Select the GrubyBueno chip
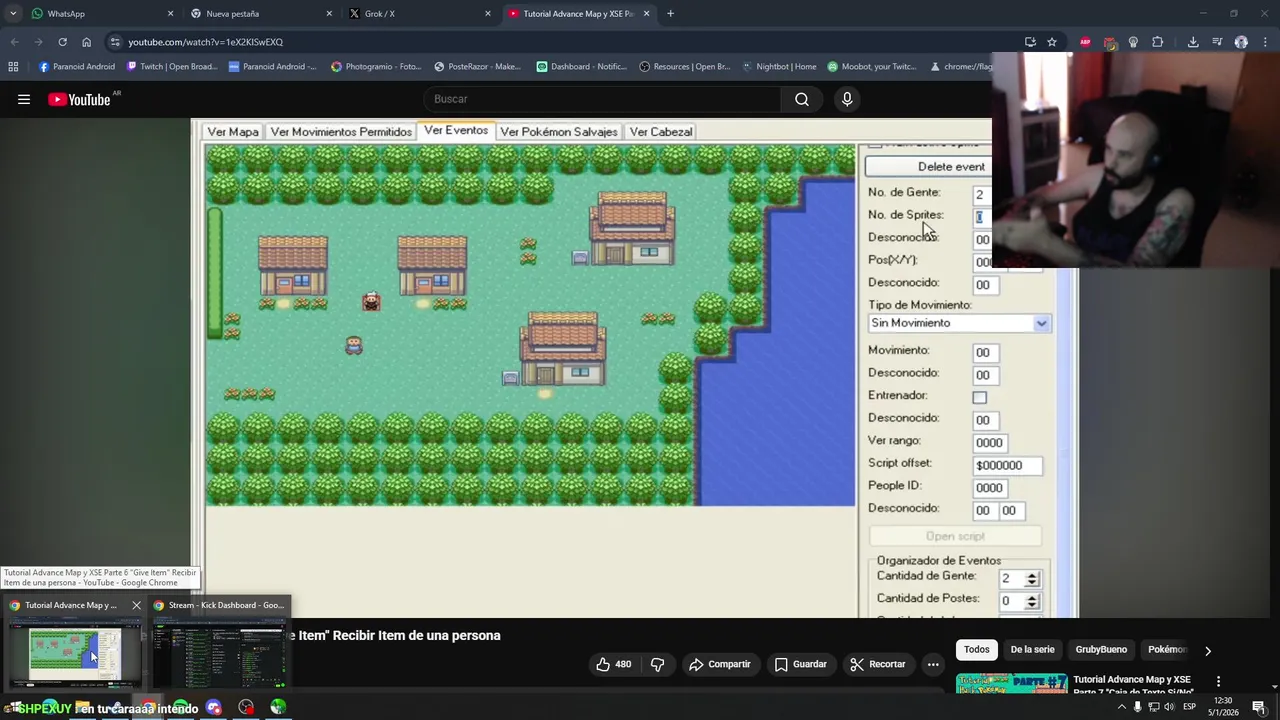The height and width of the screenshot is (720, 1280). 1101,650
